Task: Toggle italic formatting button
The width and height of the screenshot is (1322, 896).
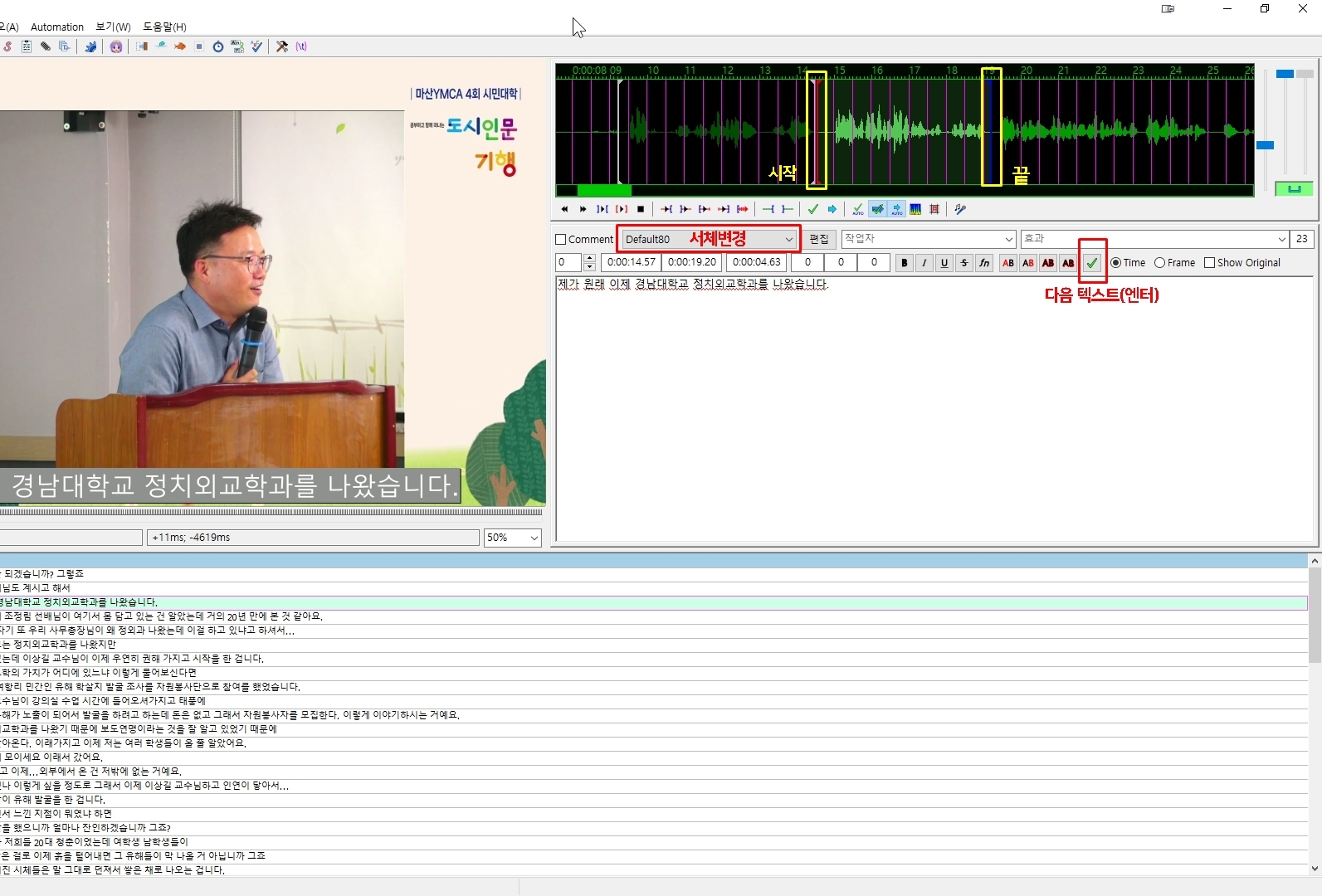Action: (x=924, y=263)
